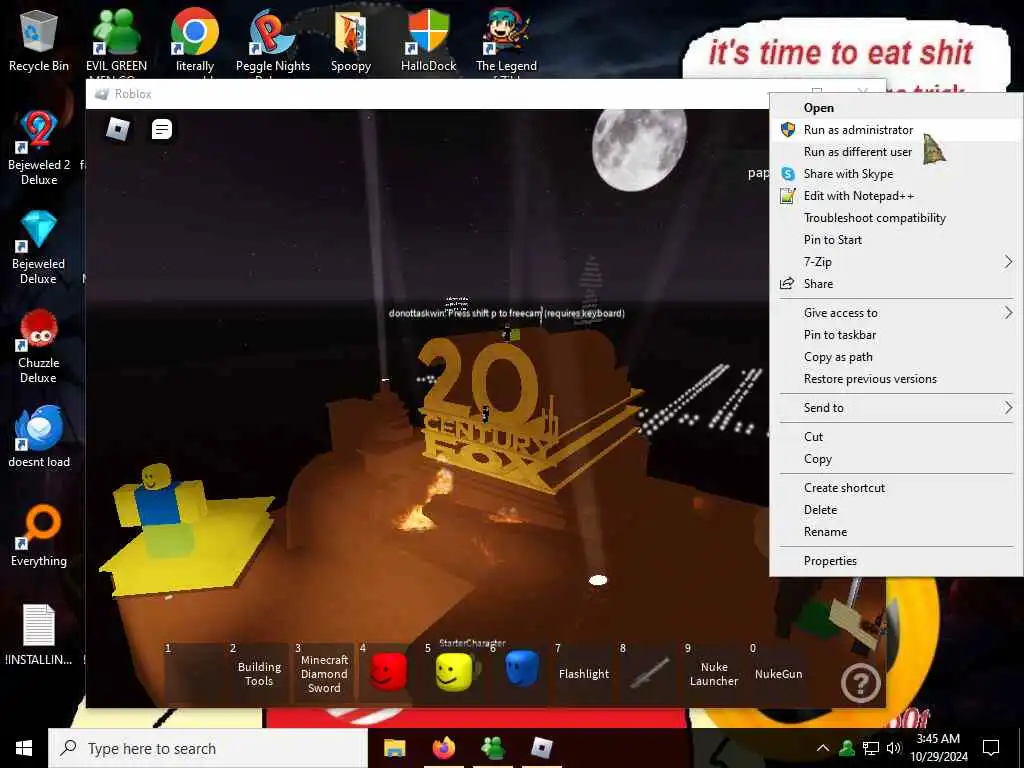Show hidden tray icons chevron
This screenshot has width=1024, height=768.
pos(823,748)
